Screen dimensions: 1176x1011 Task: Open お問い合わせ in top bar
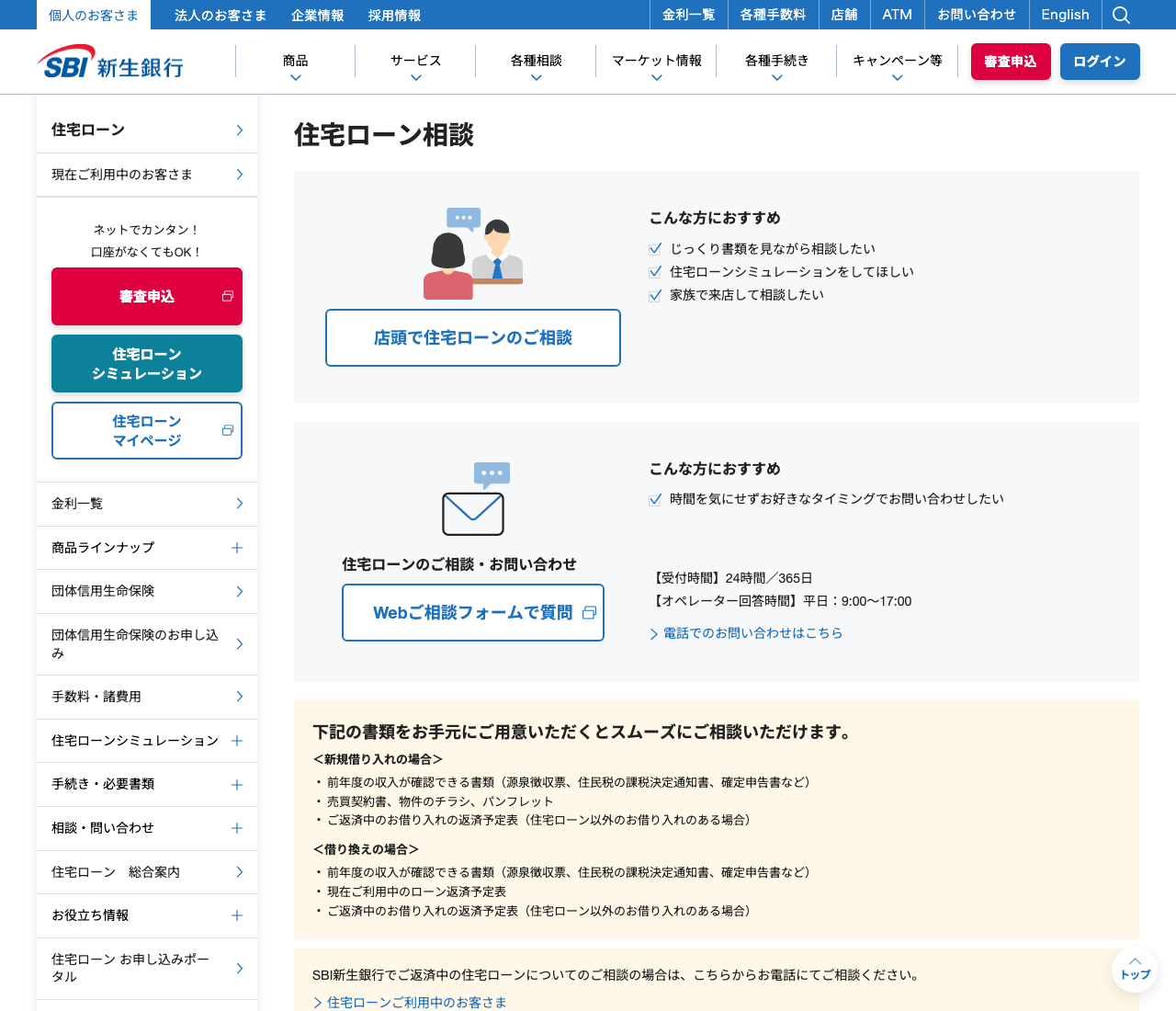click(x=977, y=15)
